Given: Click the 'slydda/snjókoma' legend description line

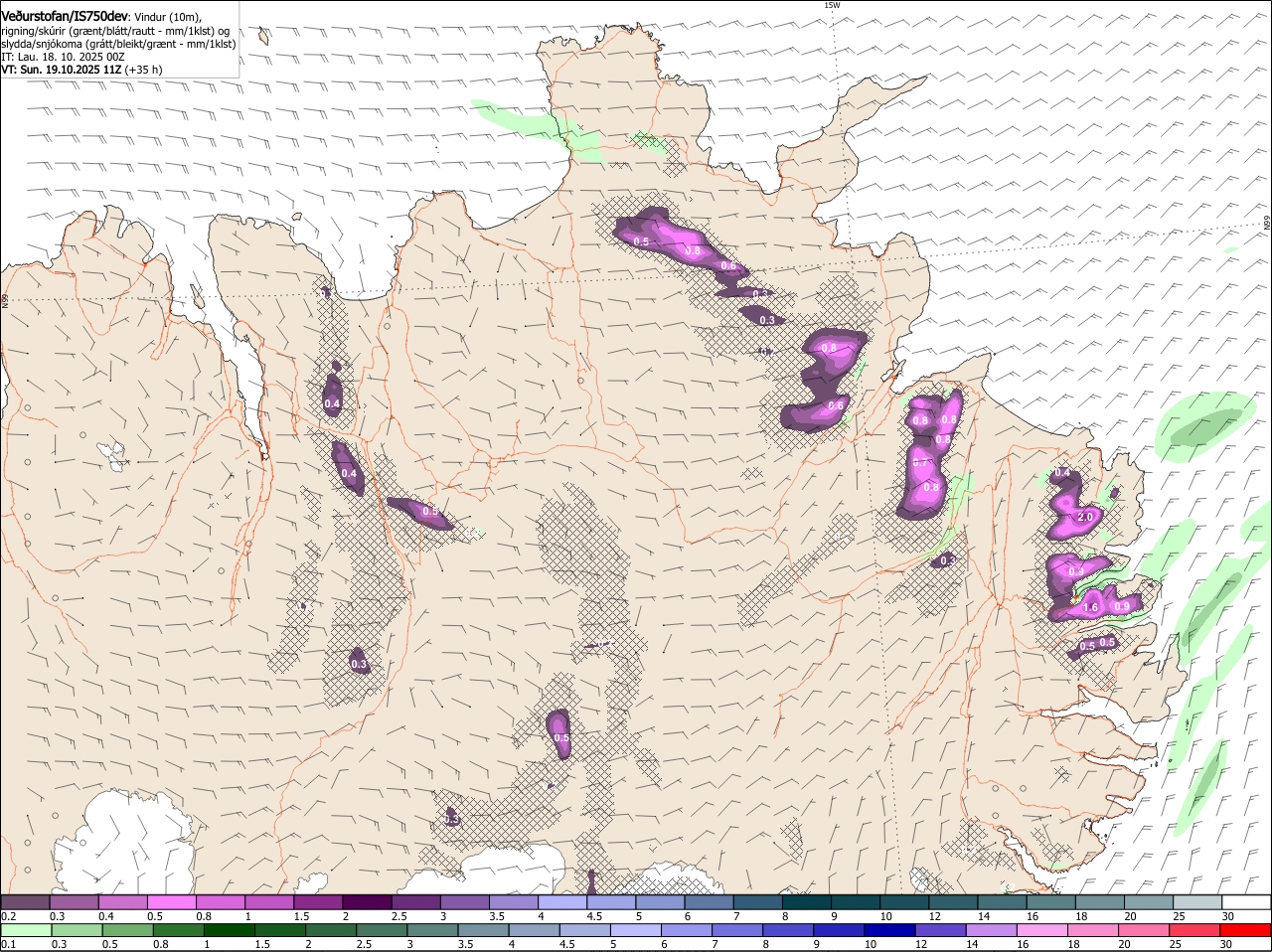Looking at the screenshot, I should pyautogui.click(x=118, y=44).
